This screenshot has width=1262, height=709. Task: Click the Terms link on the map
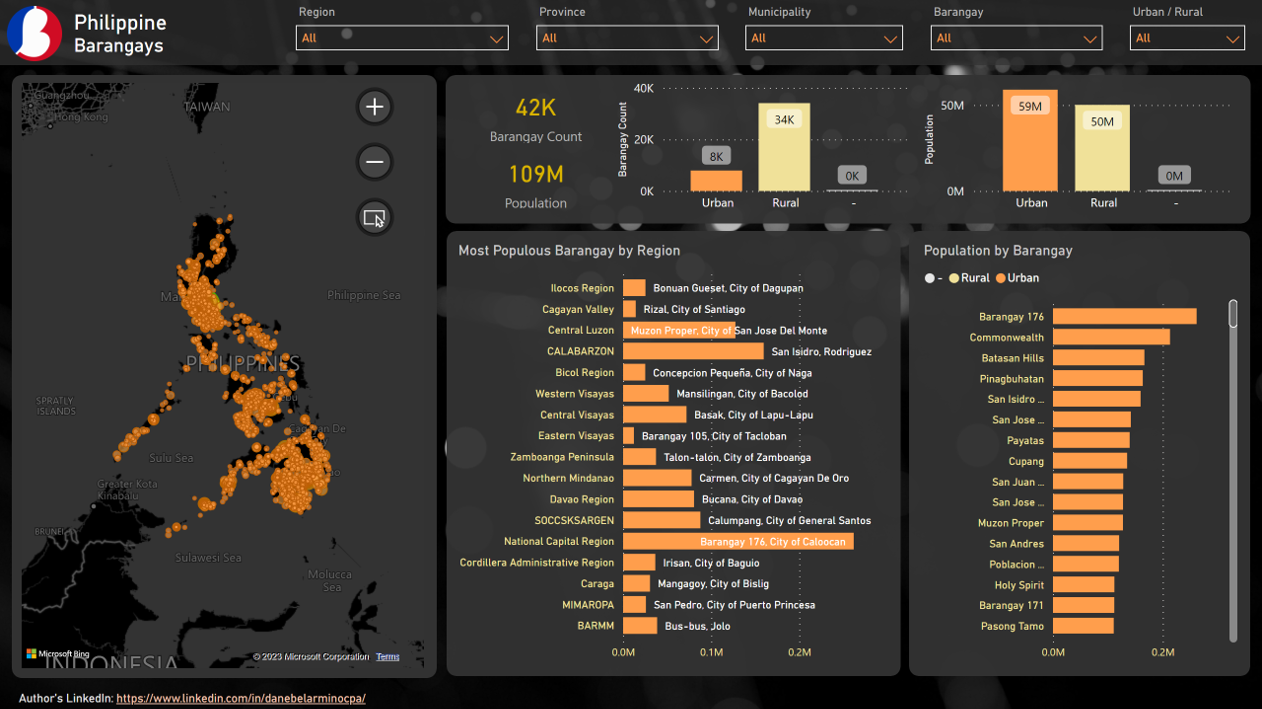click(x=388, y=657)
